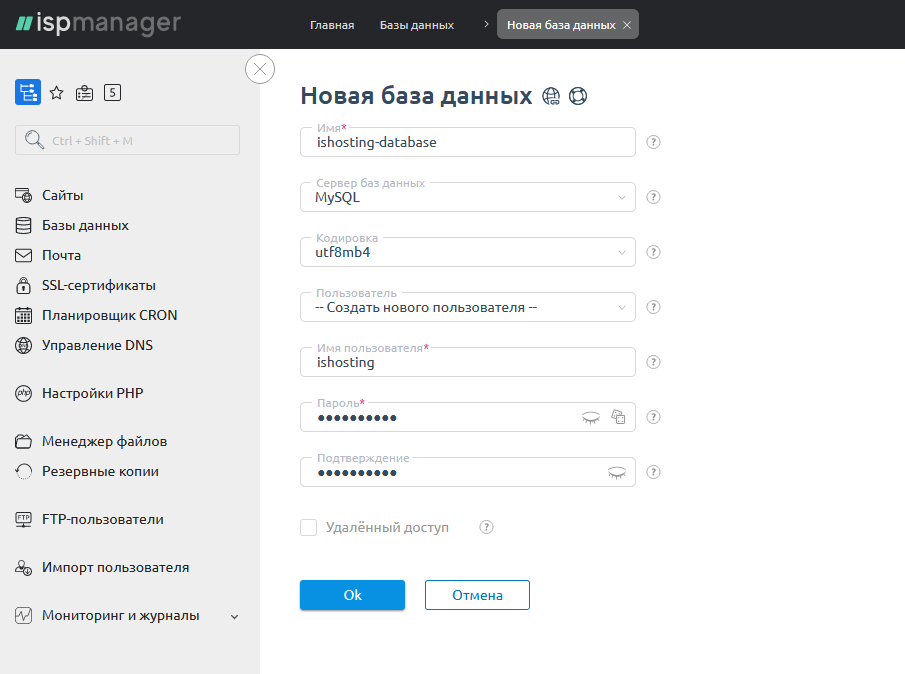Click the tree menu view icon in sidebar
Screen dimensions: 905x674
(x=28, y=93)
